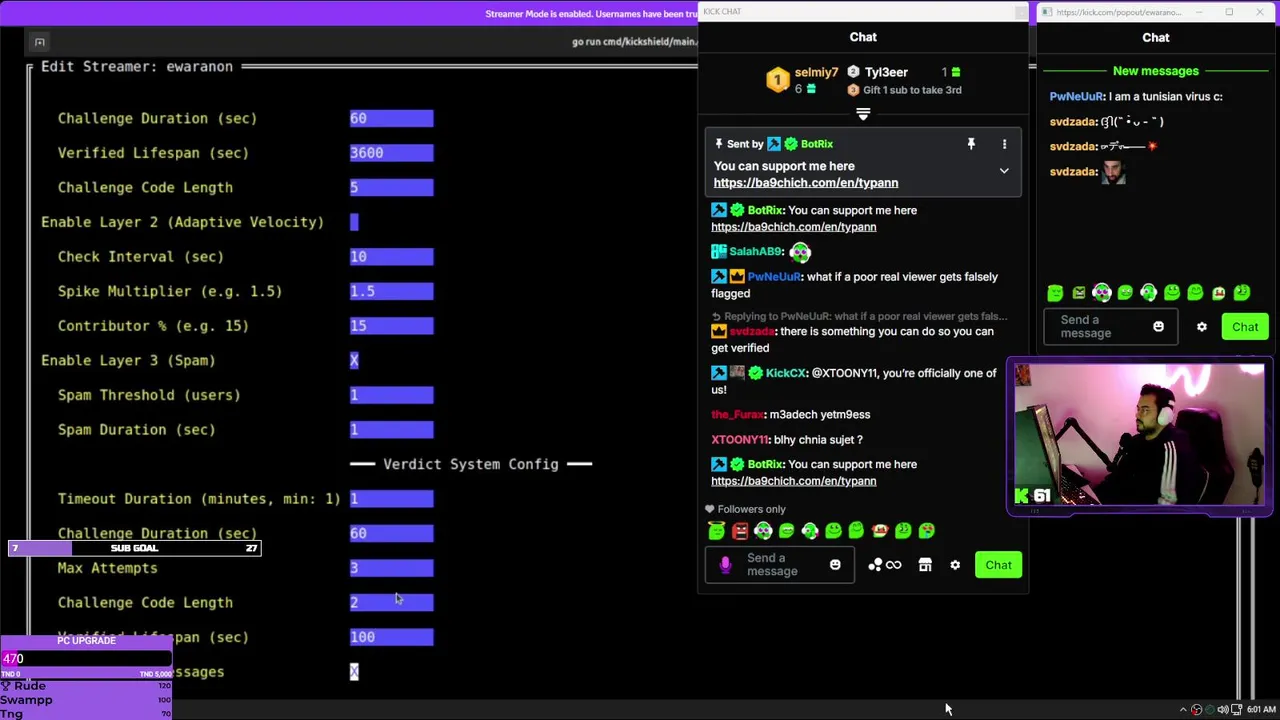The image size is (1280, 720).
Task: Click username PwNeUuR in main chat
Action: (774, 277)
